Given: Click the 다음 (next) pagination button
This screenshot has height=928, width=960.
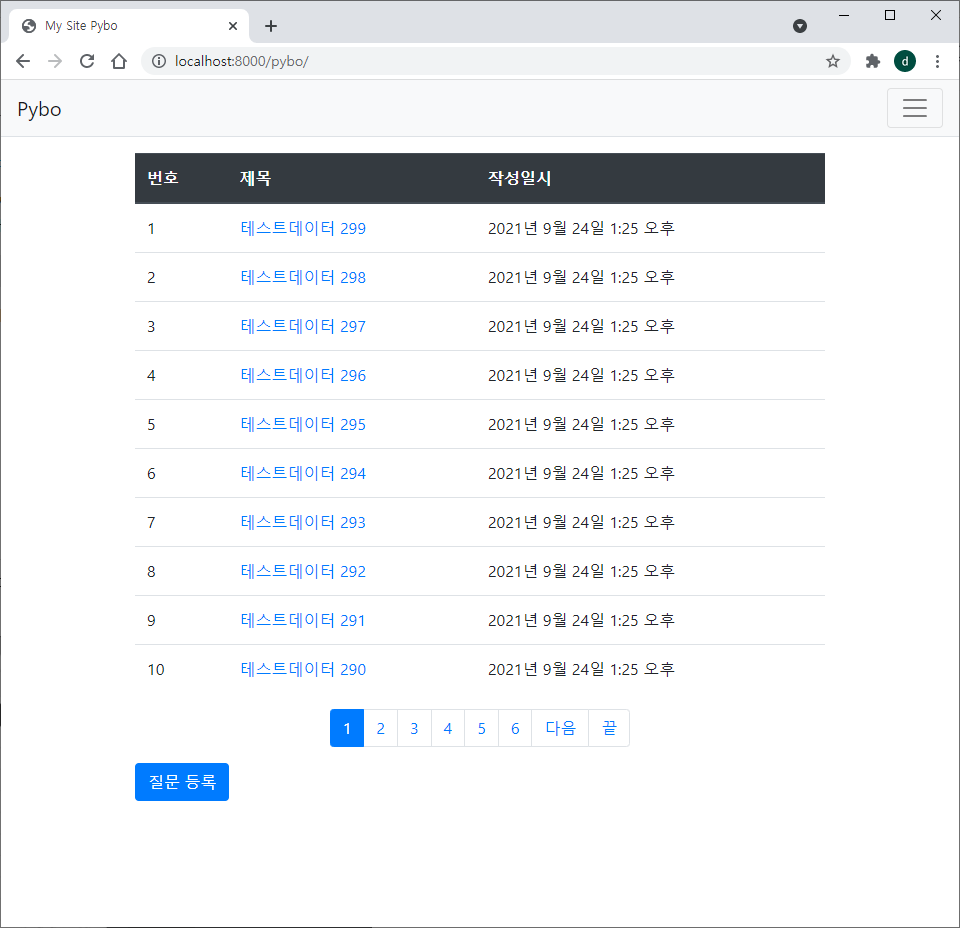Looking at the screenshot, I should coord(560,728).
